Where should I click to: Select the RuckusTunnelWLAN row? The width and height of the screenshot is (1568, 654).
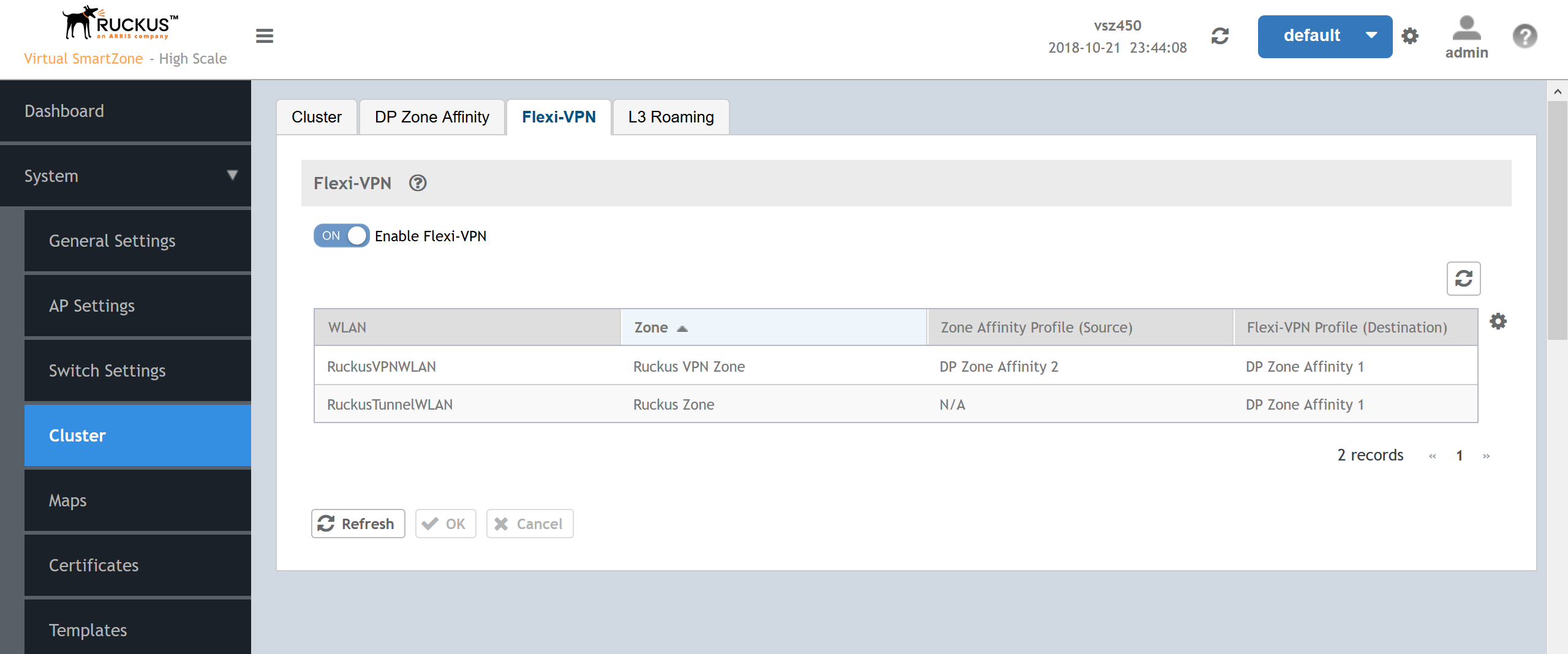pos(896,404)
